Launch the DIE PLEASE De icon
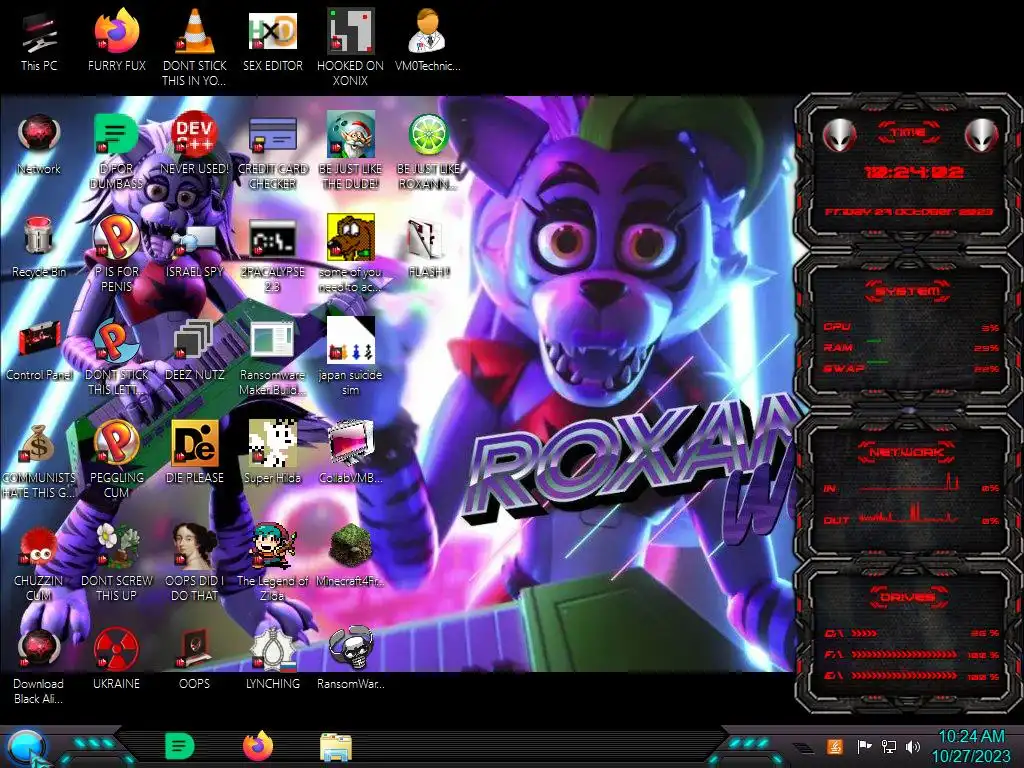The height and width of the screenshot is (768, 1024). [x=195, y=453]
